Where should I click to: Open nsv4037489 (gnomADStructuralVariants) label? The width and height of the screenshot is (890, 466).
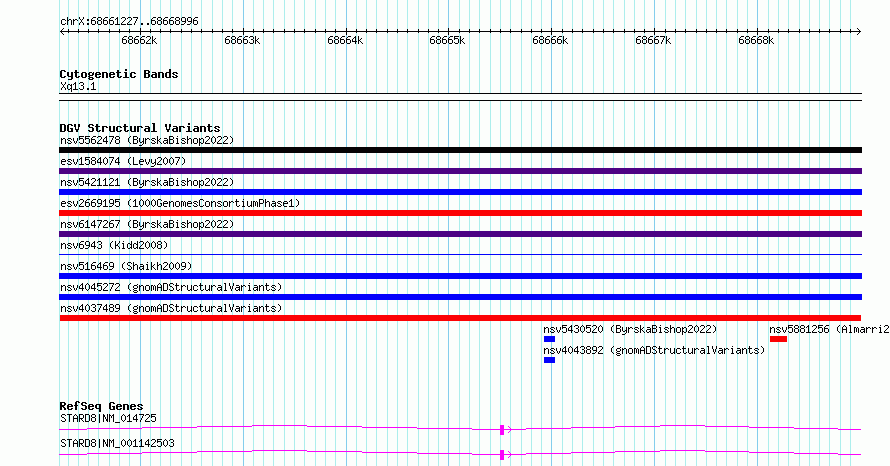click(x=171, y=308)
